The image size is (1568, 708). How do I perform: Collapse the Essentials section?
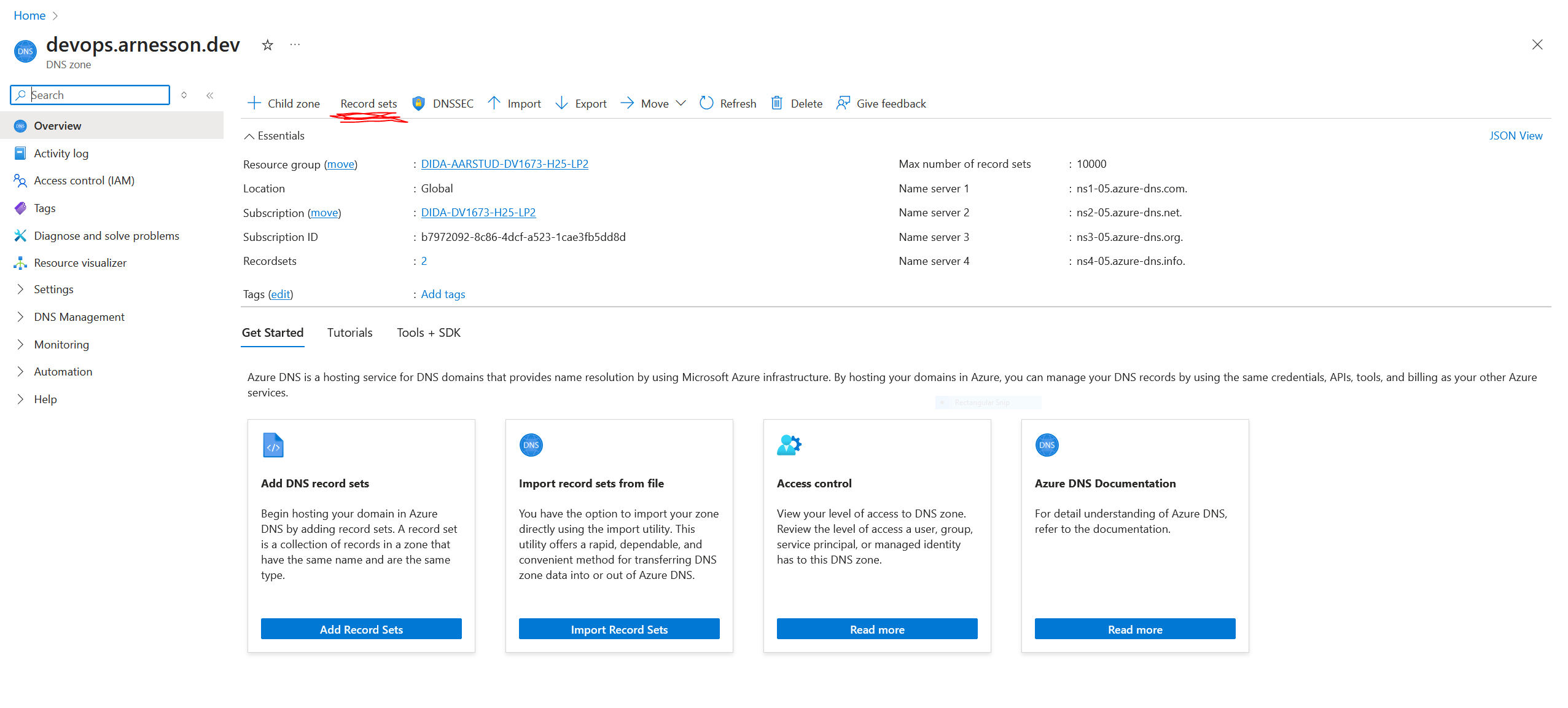pyautogui.click(x=249, y=136)
